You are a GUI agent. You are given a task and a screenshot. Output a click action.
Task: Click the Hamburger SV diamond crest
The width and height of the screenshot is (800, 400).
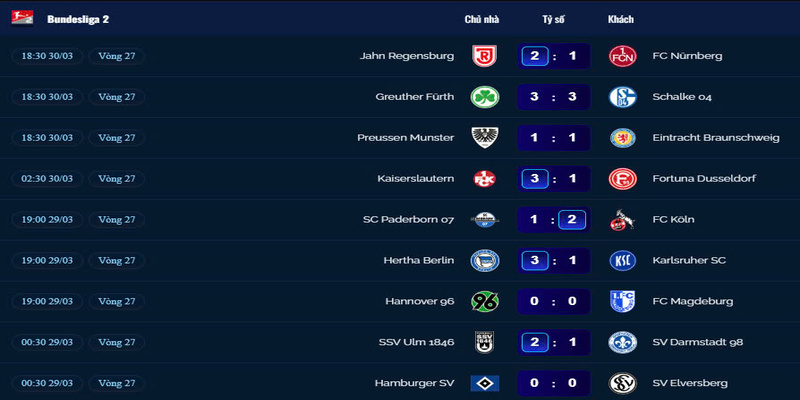484,383
